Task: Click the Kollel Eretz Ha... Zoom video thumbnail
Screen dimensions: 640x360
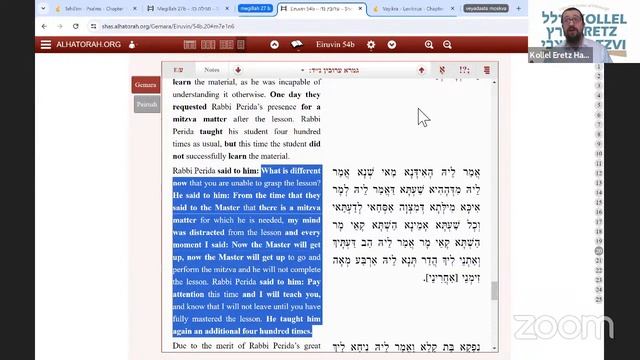Action: [x=584, y=31]
